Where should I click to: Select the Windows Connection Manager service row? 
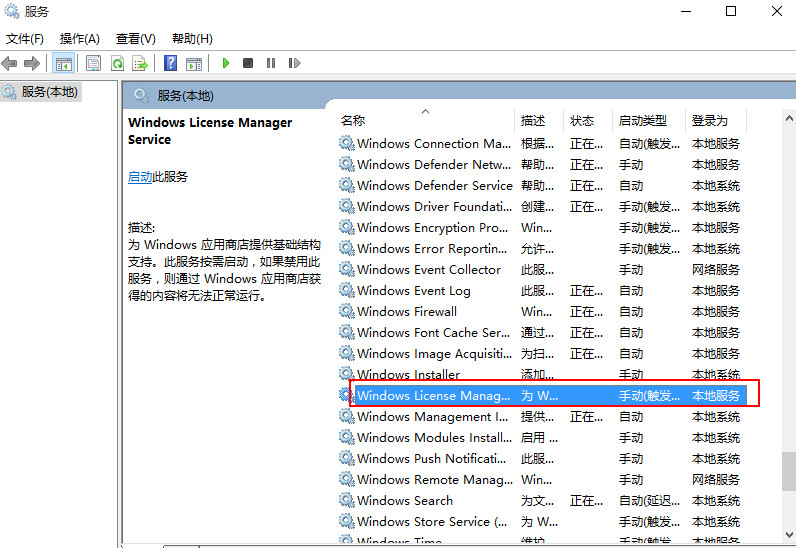click(542, 144)
